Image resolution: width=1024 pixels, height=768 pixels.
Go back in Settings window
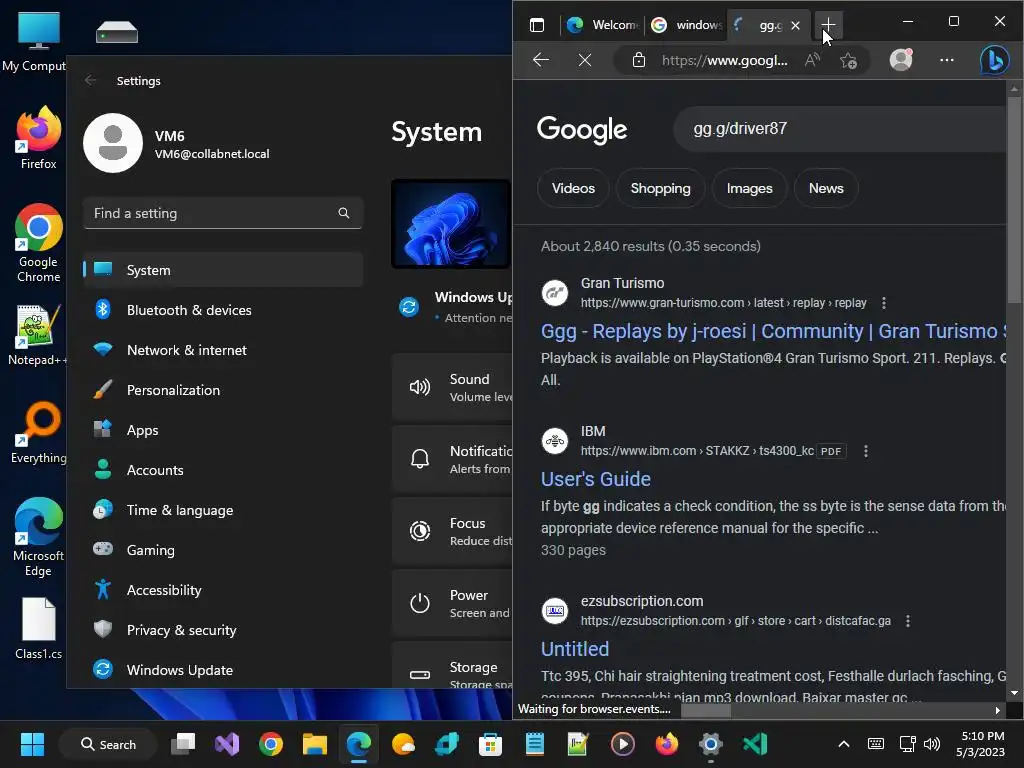click(x=90, y=80)
